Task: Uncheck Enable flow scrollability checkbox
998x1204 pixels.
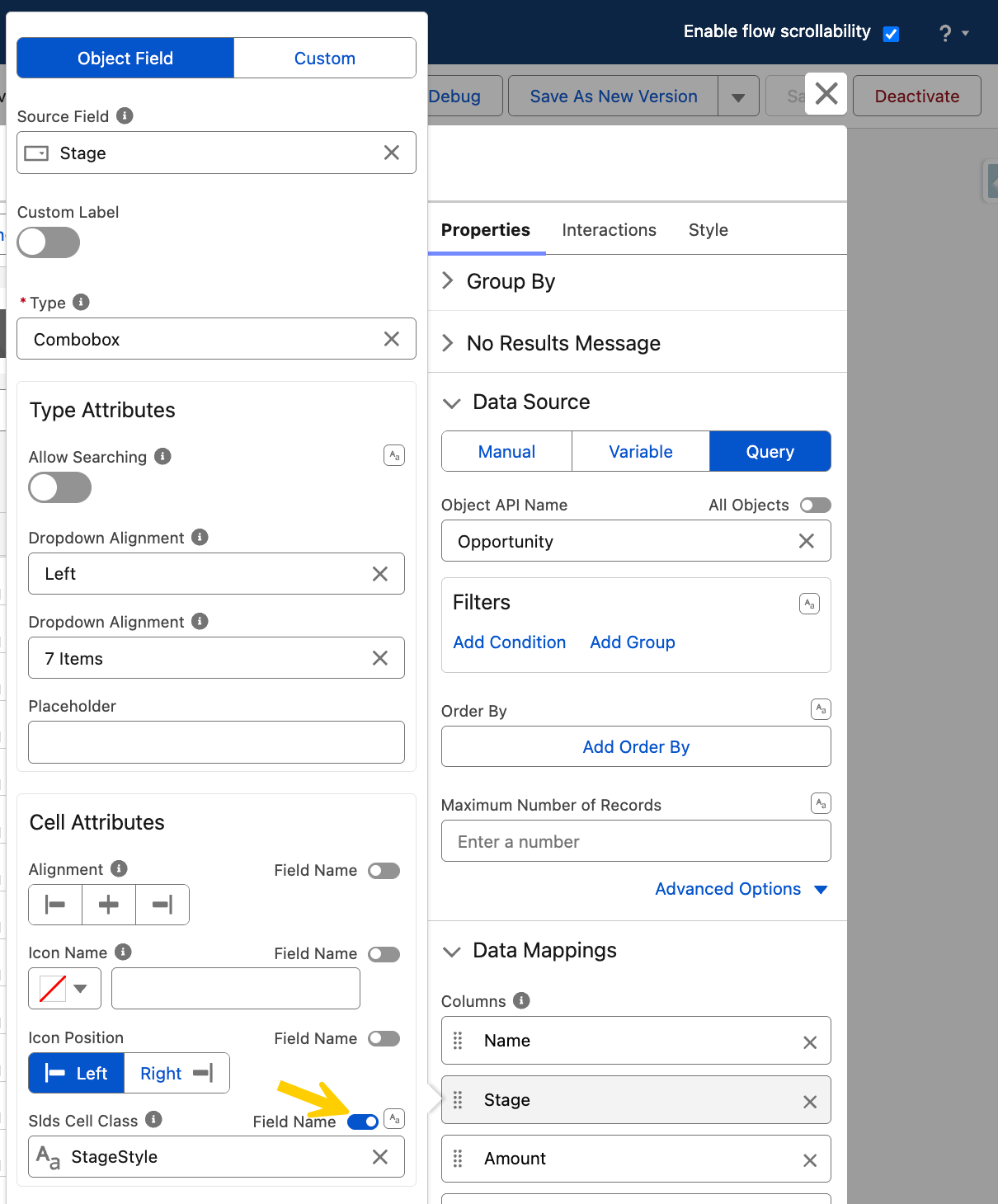Action: click(x=891, y=34)
